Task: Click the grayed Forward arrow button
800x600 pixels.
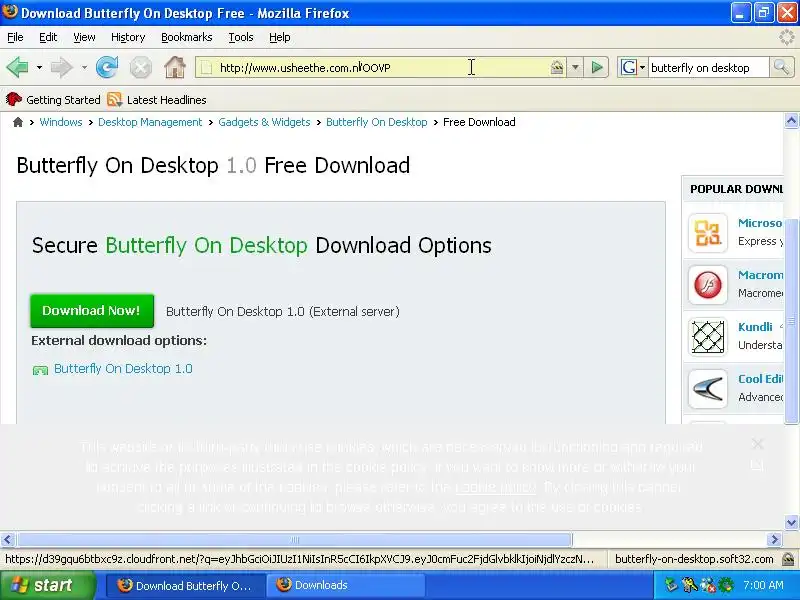Action: point(62,67)
